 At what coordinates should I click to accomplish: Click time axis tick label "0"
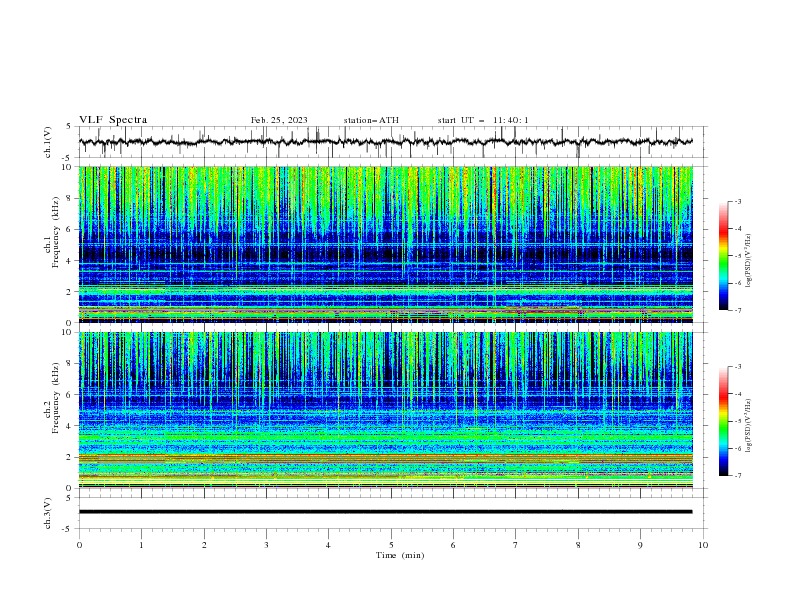tap(79, 545)
